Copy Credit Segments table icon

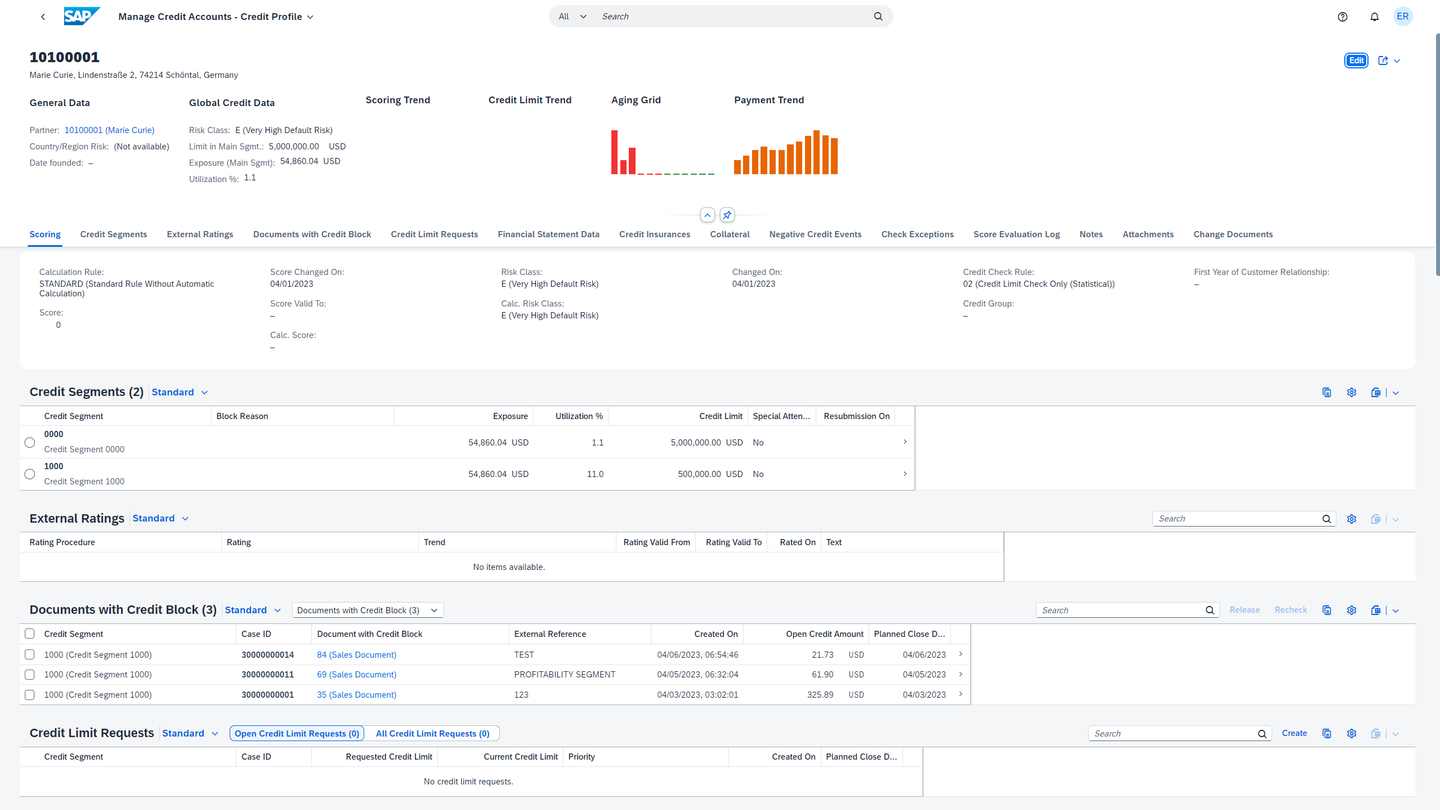click(1327, 393)
